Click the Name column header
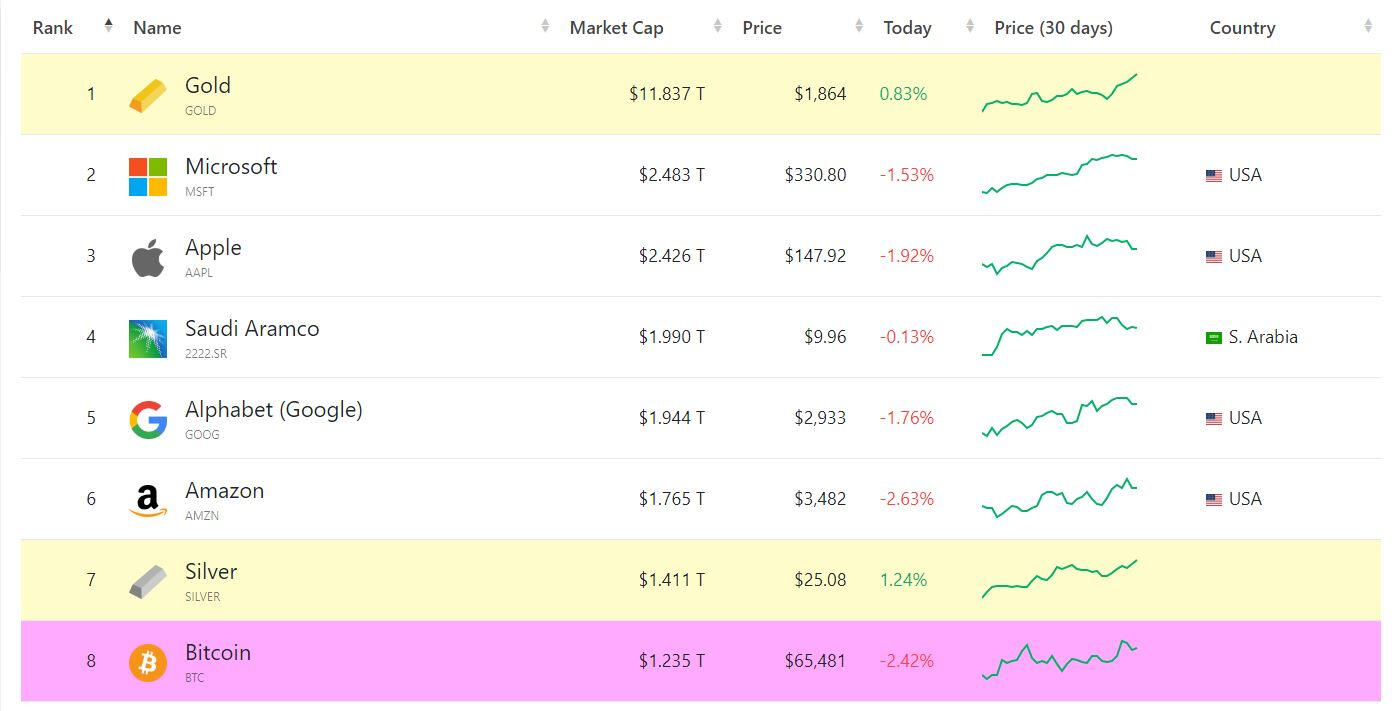 click(x=157, y=28)
